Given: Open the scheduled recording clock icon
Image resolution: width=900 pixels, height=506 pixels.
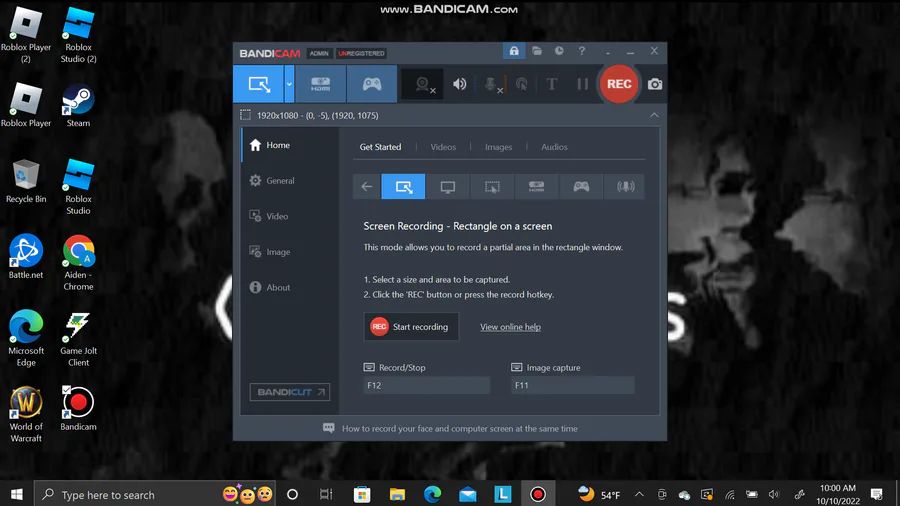Looking at the screenshot, I should tap(559, 51).
